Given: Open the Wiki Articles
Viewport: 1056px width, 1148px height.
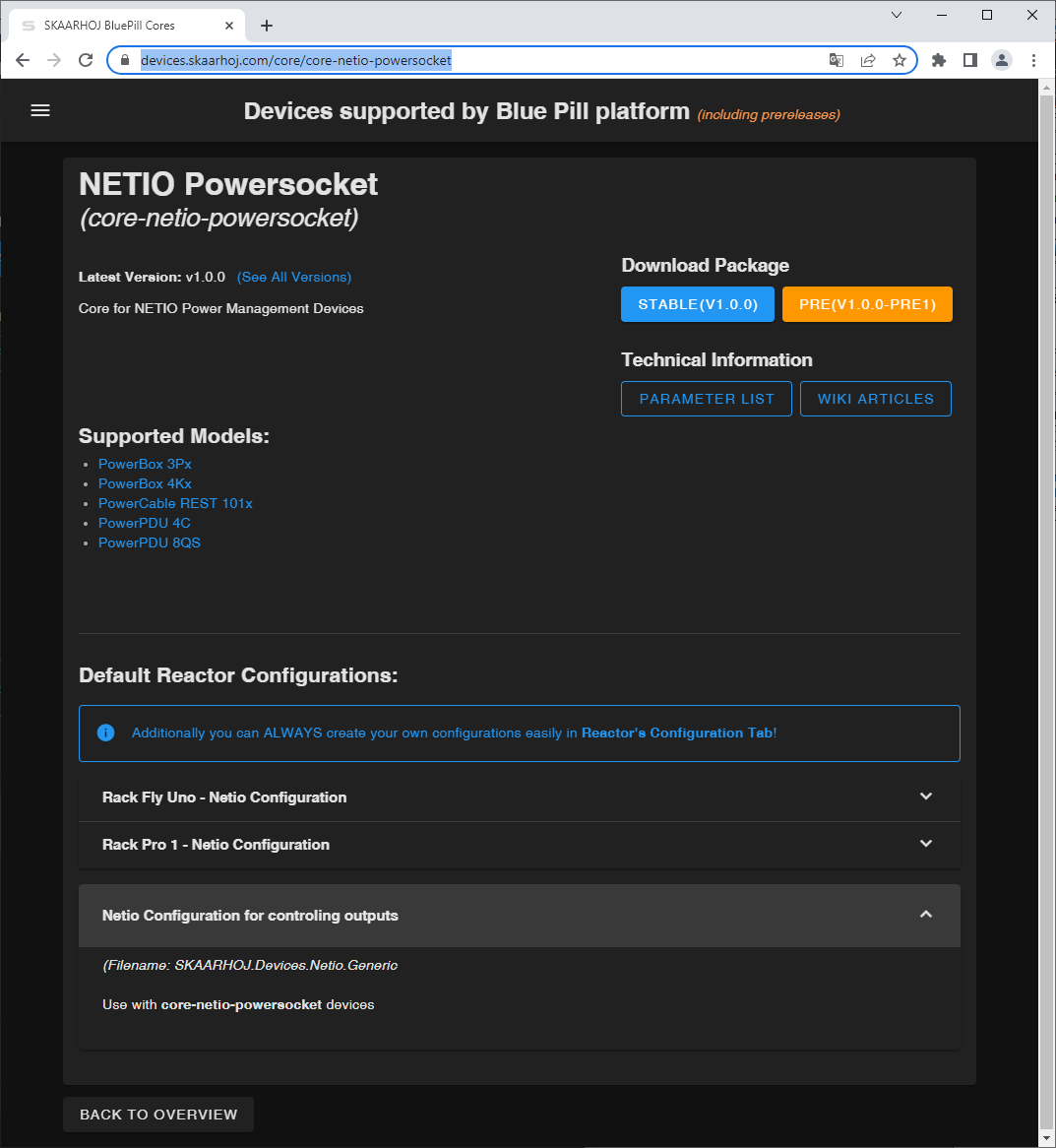Looking at the screenshot, I should [875, 399].
